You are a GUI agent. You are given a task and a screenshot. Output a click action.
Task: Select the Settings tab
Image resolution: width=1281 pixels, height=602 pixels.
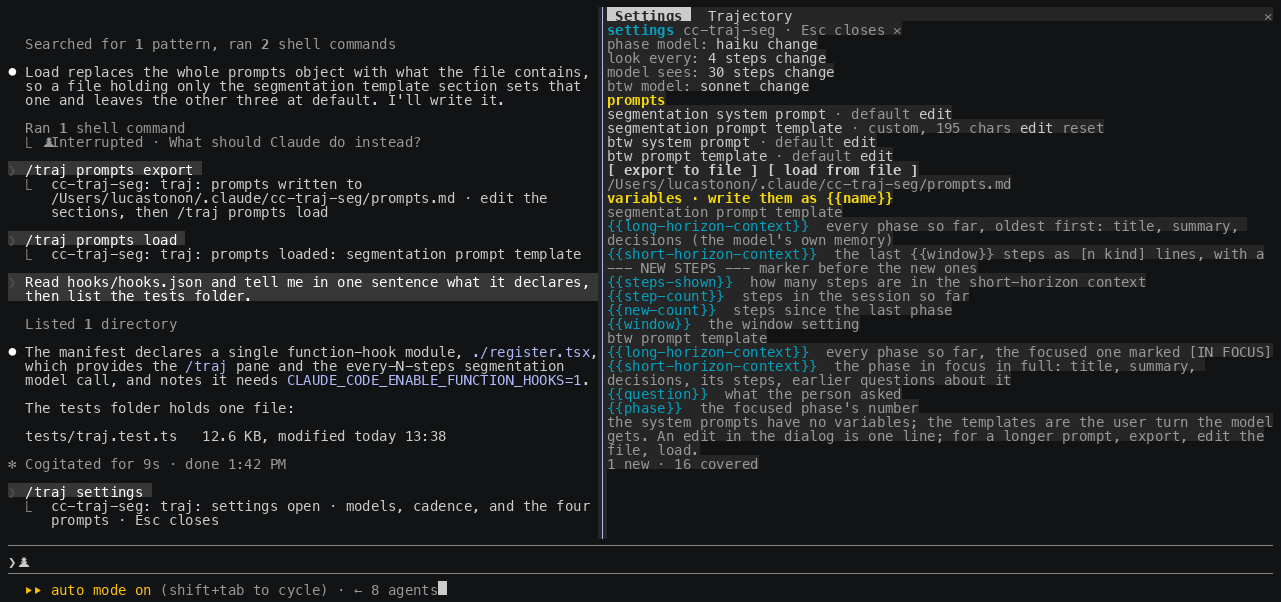[648, 16]
